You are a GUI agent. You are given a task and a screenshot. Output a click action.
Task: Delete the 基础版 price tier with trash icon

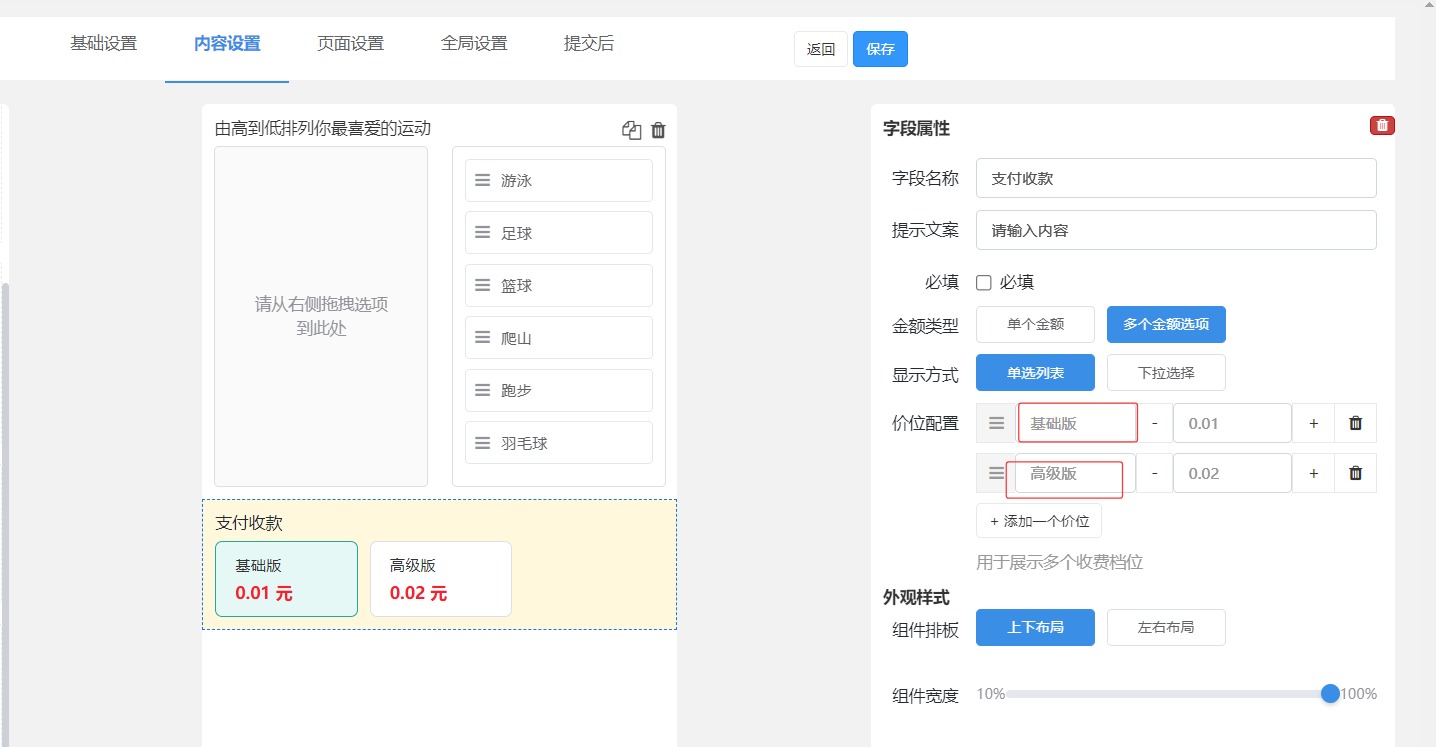click(1355, 423)
